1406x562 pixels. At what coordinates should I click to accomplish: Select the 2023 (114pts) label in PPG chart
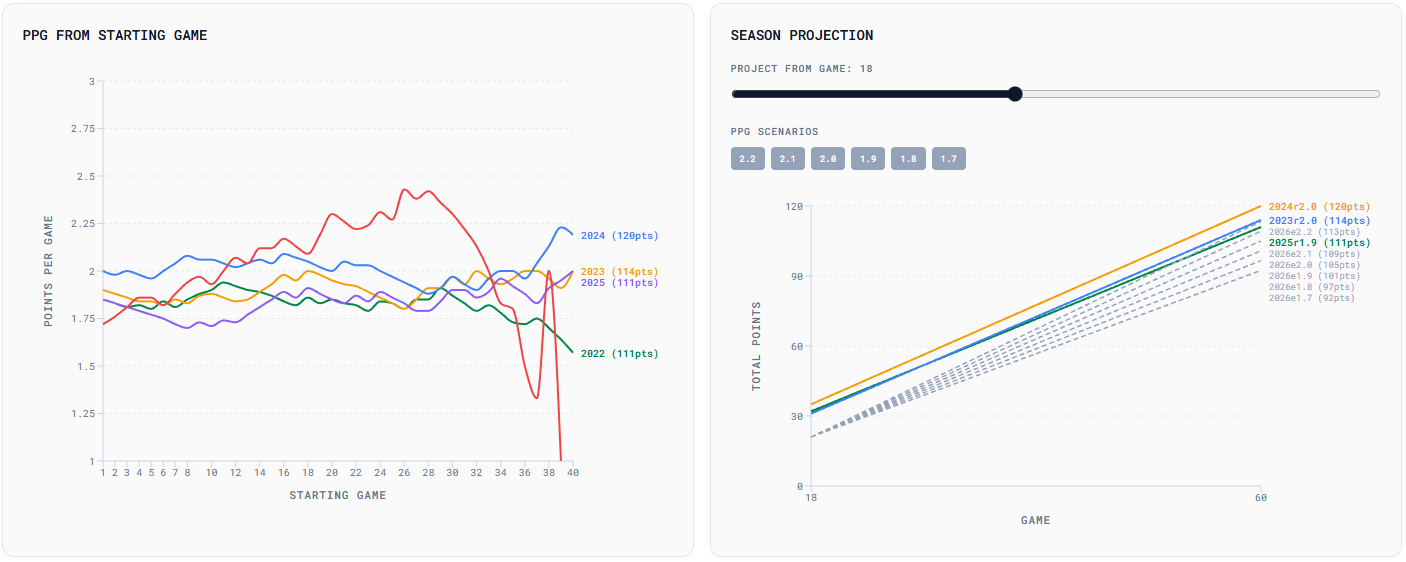pos(619,272)
